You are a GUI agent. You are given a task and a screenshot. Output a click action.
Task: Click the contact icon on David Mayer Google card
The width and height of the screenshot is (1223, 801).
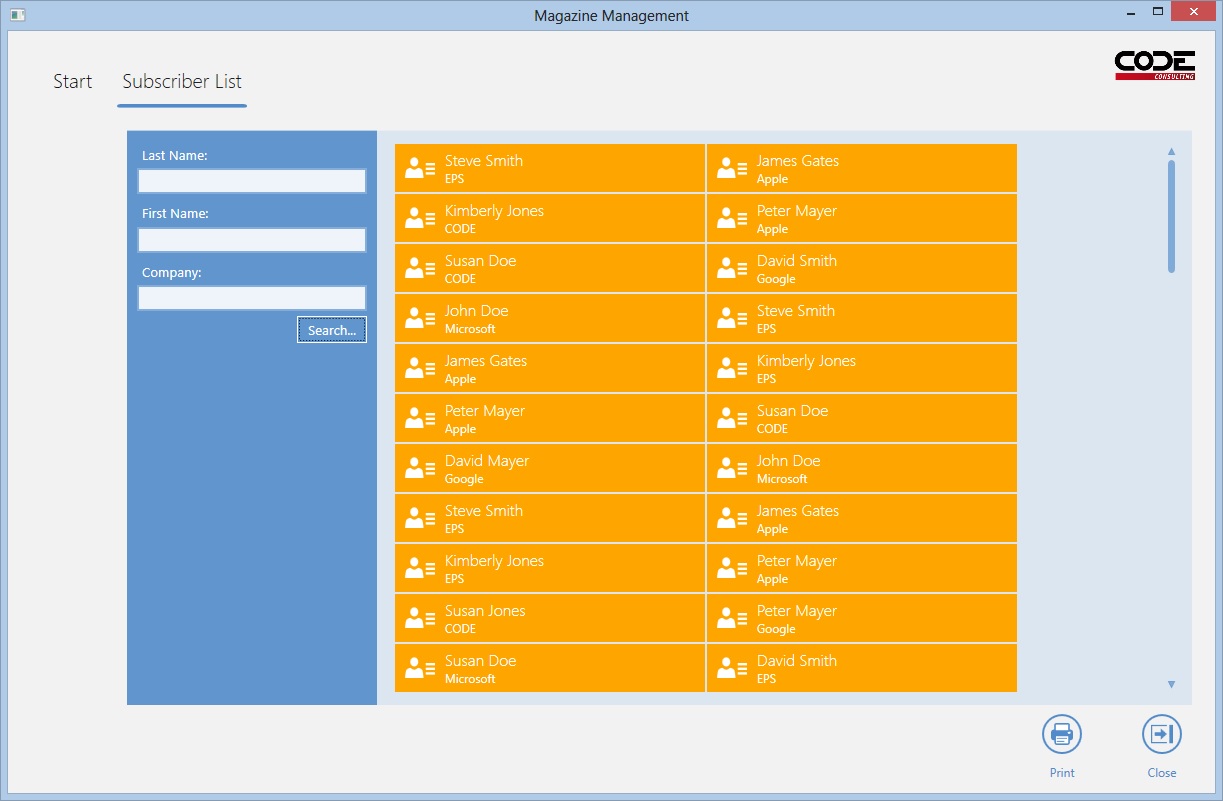pyautogui.click(x=420, y=468)
